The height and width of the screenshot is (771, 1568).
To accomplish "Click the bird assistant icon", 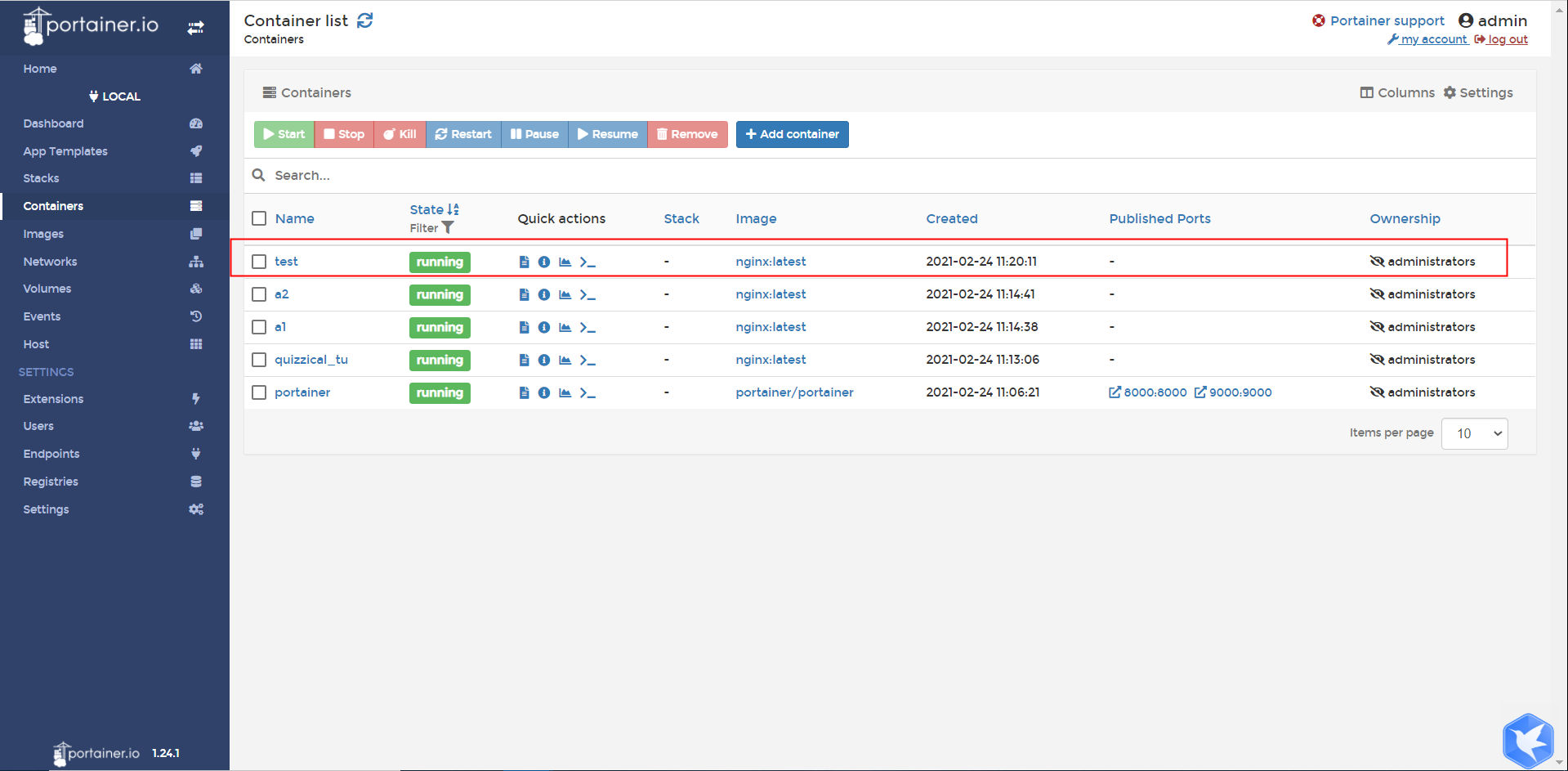I will (x=1527, y=741).
